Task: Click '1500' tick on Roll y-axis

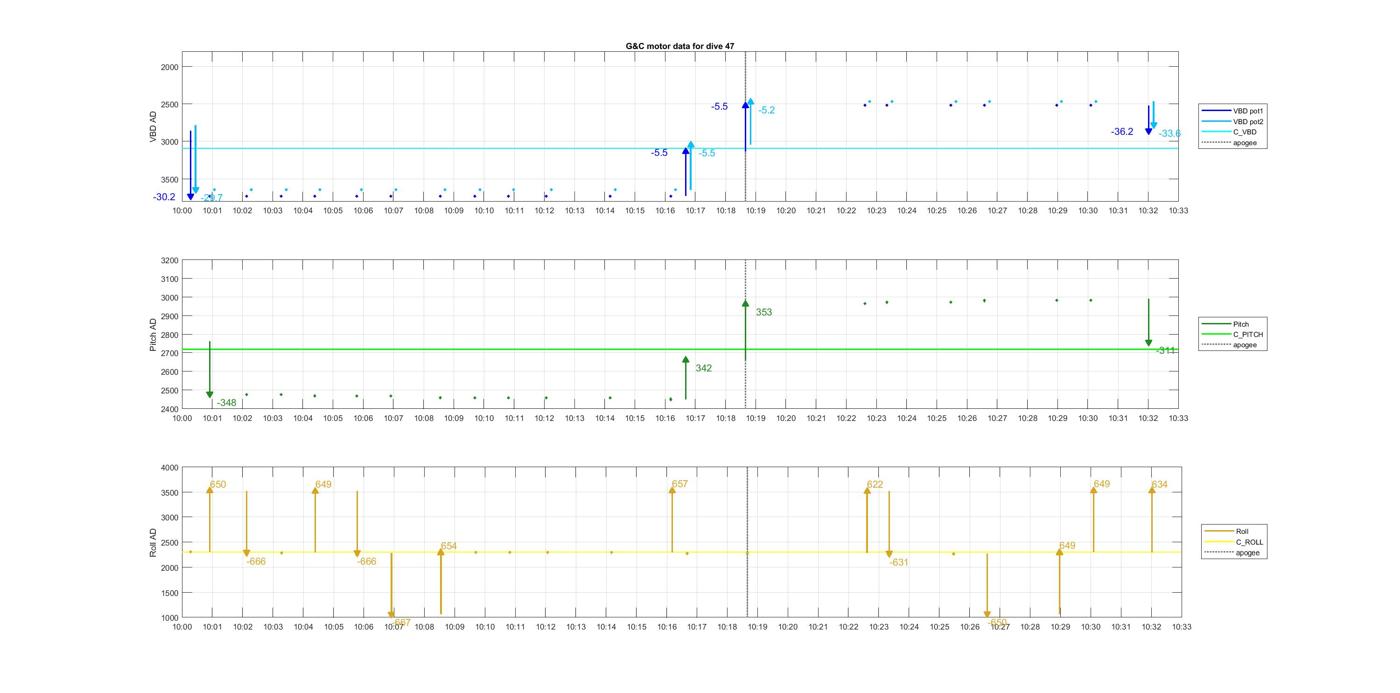Action: coord(169,592)
